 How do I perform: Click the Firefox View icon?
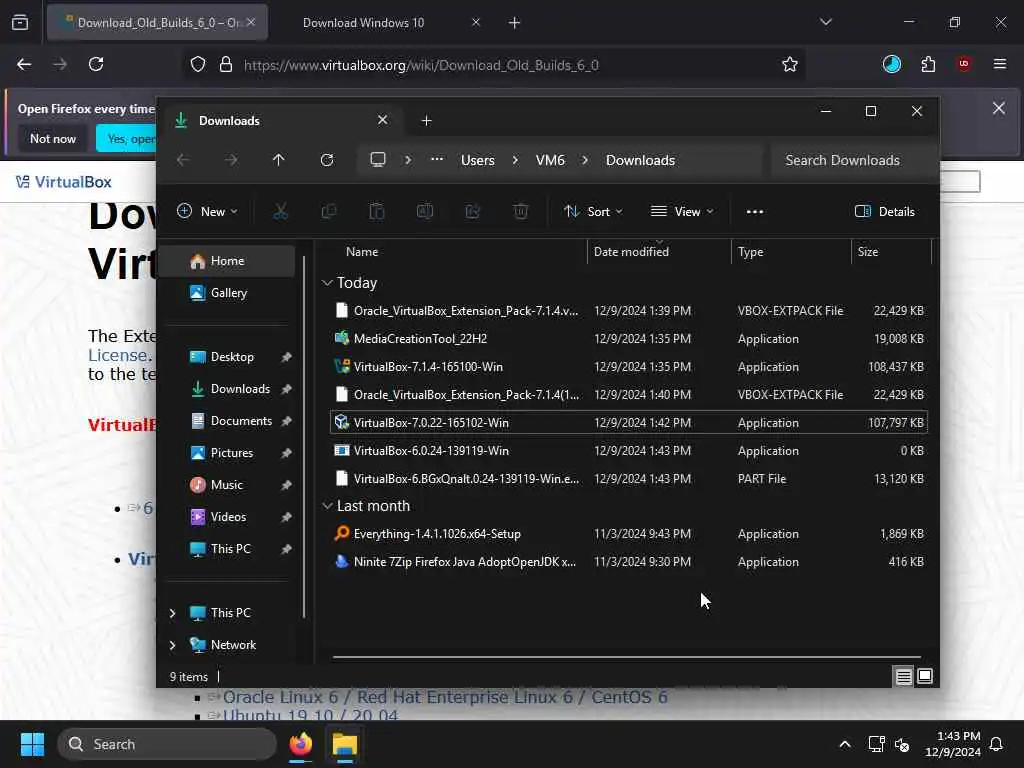pyautogui.click(x=20, y=23)
